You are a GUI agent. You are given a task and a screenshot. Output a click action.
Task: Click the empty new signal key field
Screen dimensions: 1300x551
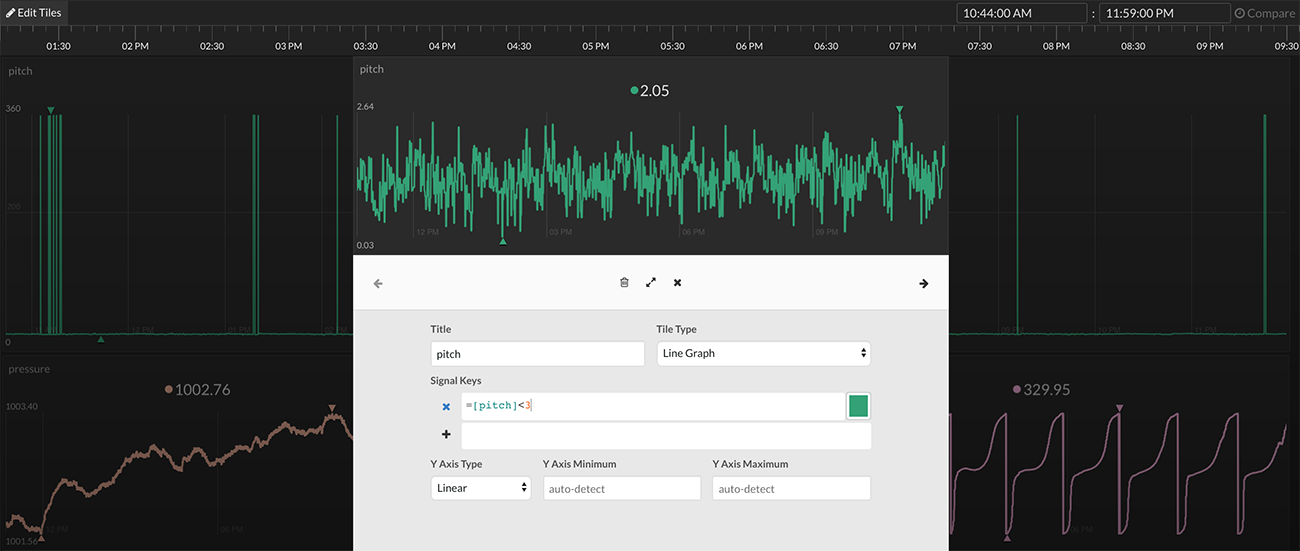click(665, 436)
